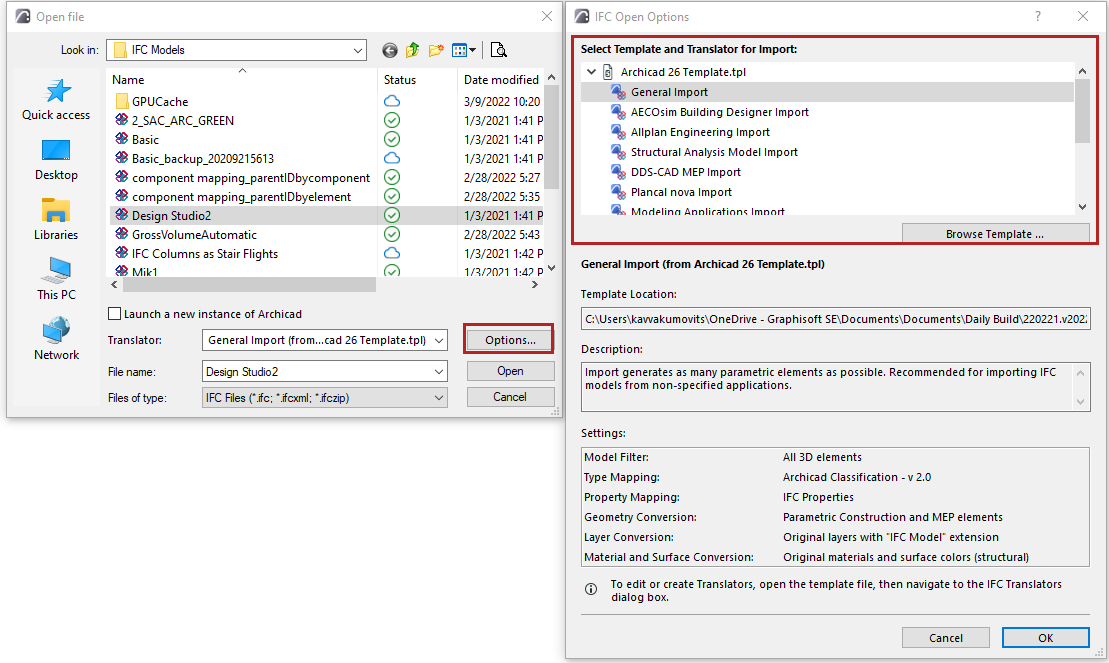Click the GPUCache folder icon
1109x663 pixels.
coord(122,101)
